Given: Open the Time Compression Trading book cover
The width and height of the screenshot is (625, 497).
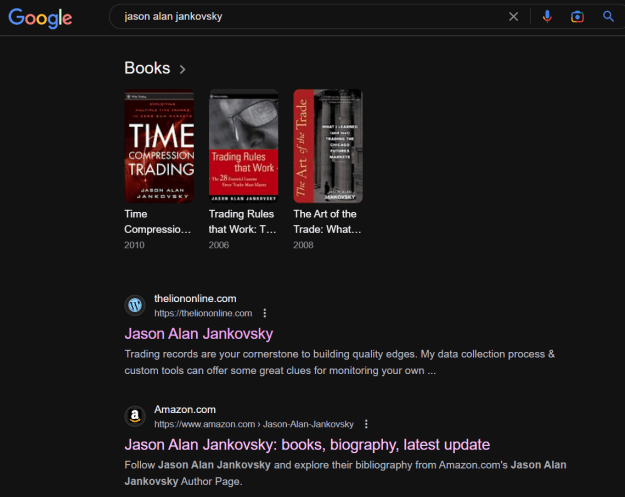Looking at the screenshot, I should (x=159, y=146).
